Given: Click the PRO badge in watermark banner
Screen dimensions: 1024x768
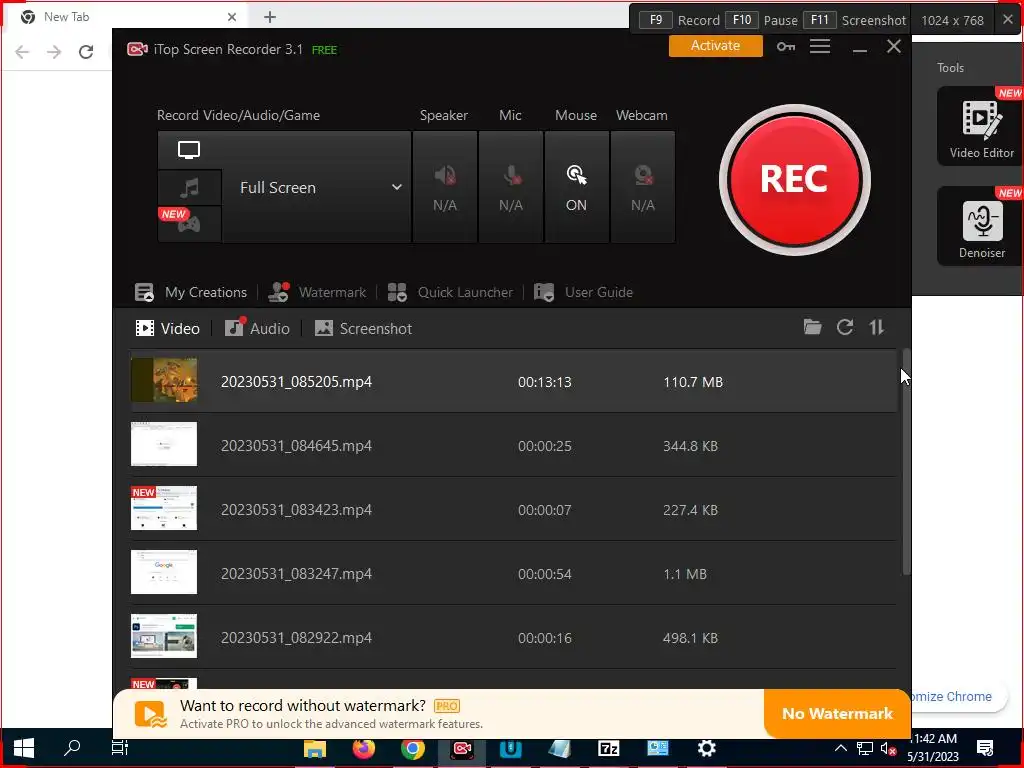Looking at the screenshot, I should (447, 706).
